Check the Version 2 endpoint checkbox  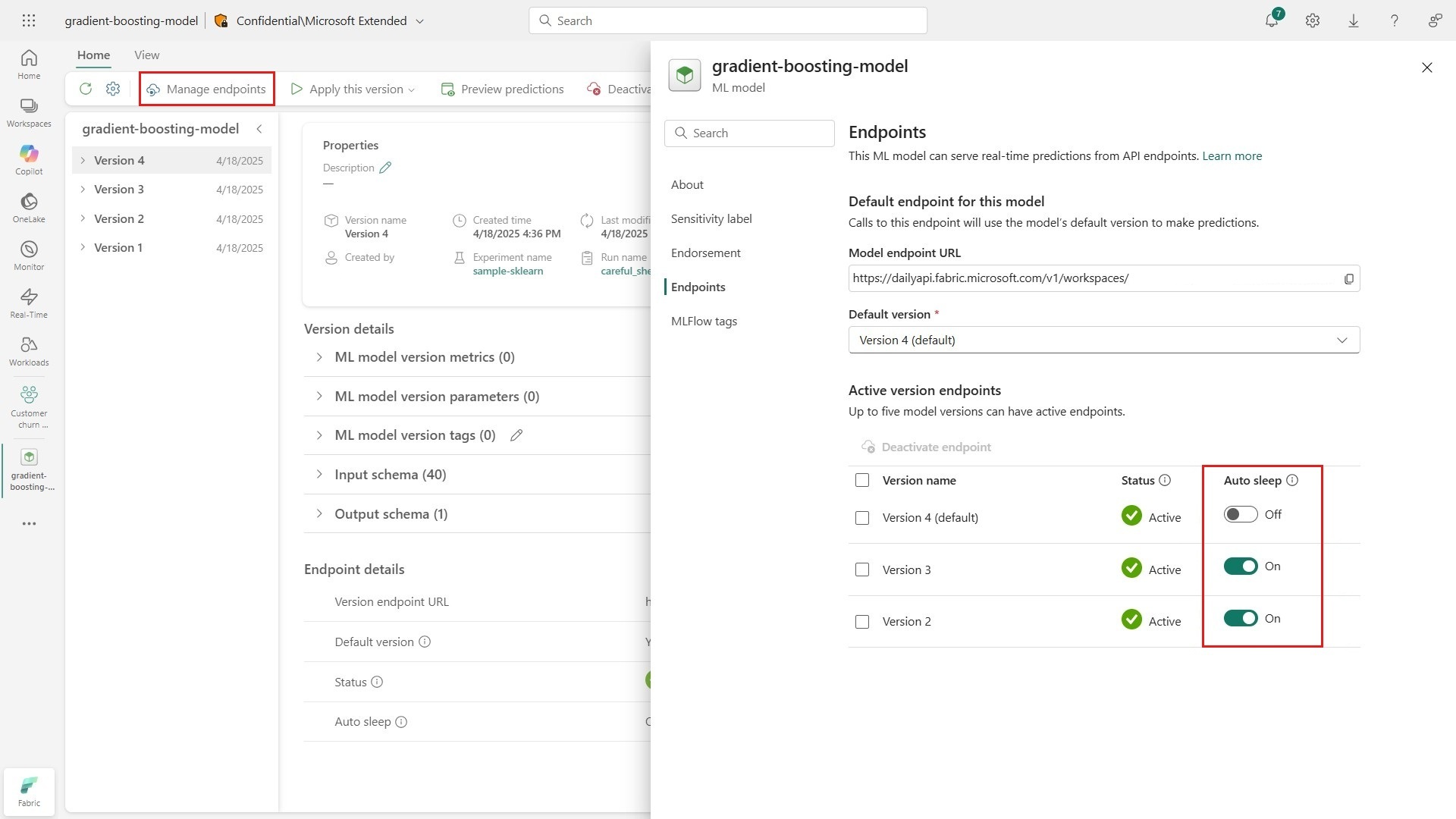coord(862,622)
